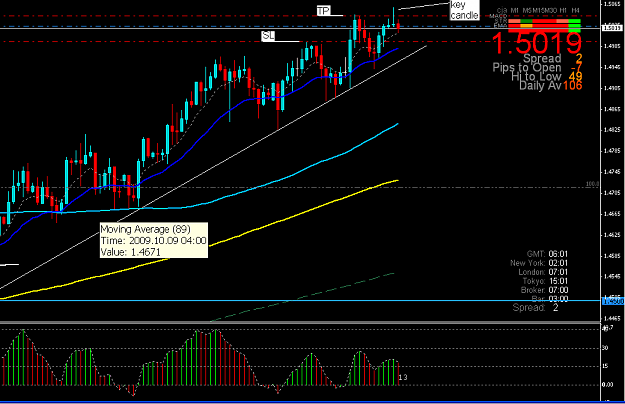Select the SL text label
Viewport: 625px width, 404px height.
pyautogui.click(x=268, y=36)
